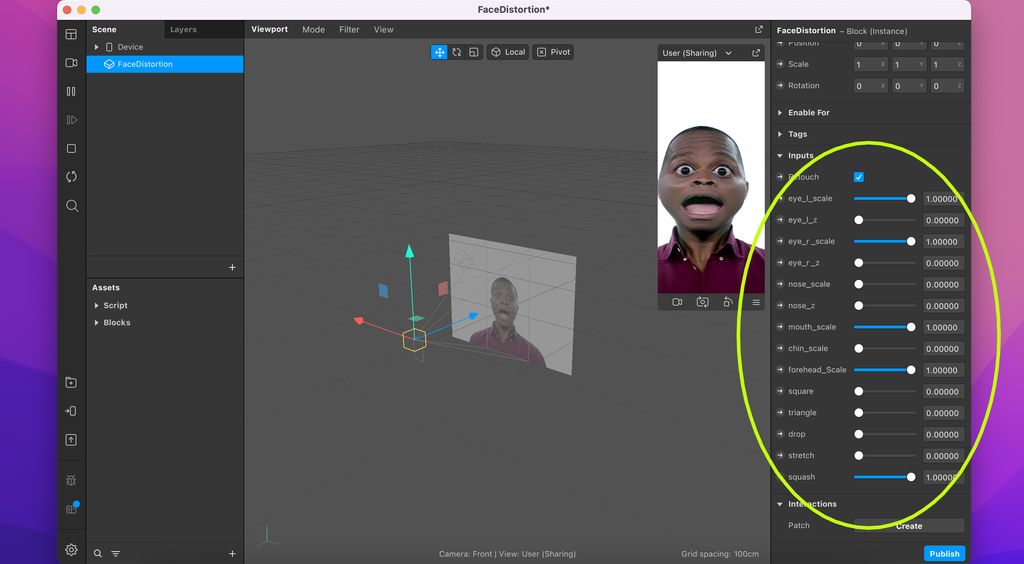Open the search icon in left sidebar
This screenshot has height=564, width=1024.
(72, 206)
